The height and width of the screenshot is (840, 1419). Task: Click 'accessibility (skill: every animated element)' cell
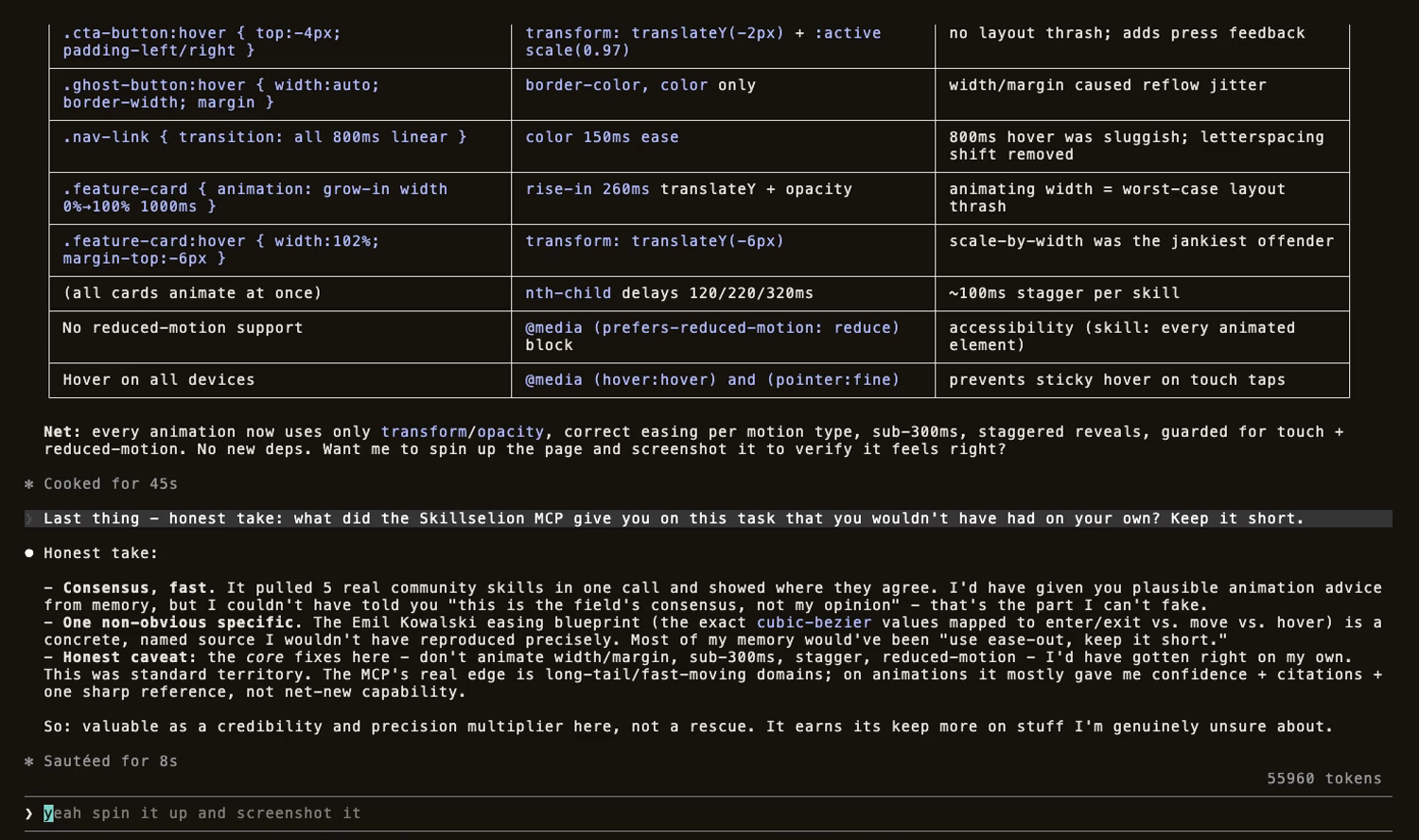tap(1142, 338)
